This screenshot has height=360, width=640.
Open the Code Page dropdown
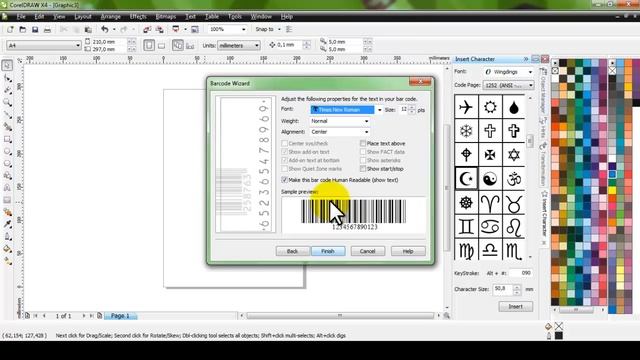pos(530,85)
